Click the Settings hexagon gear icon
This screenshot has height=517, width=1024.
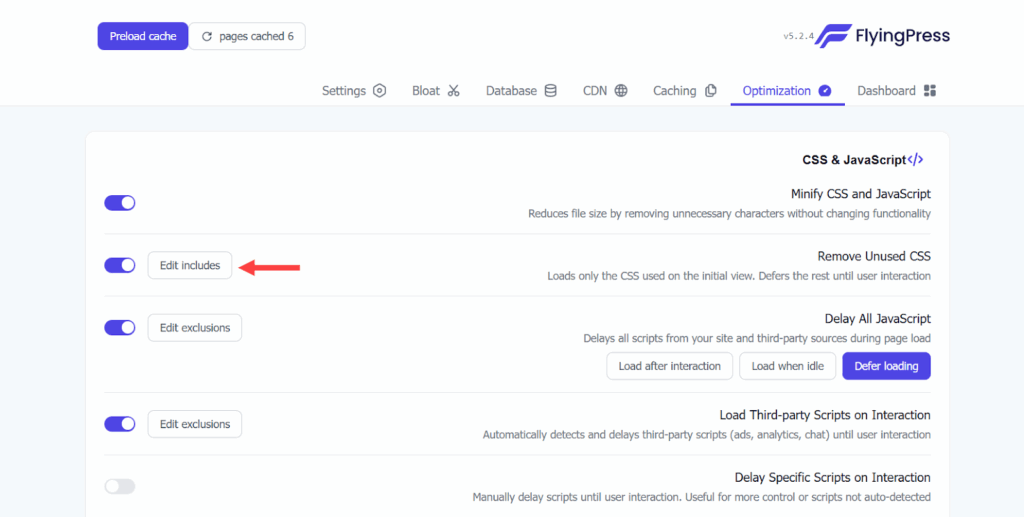pos(380,91)
